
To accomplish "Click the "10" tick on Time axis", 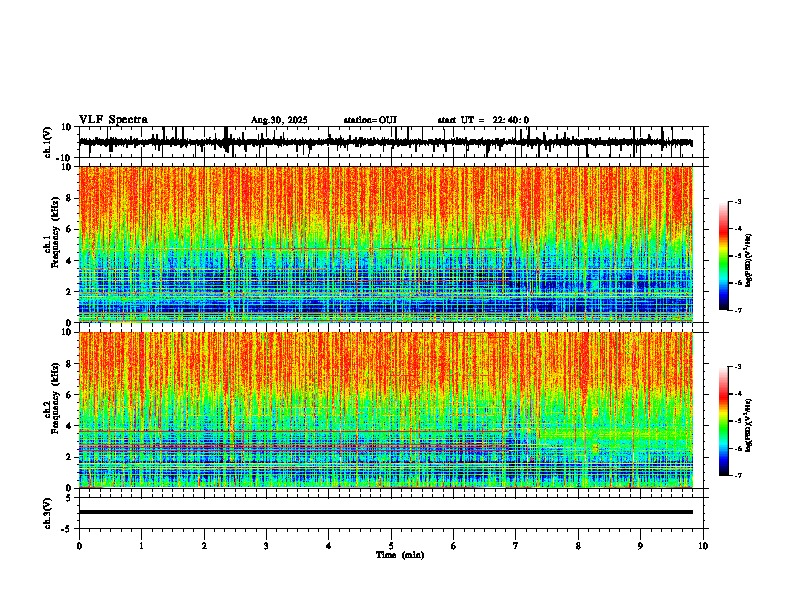I will click(703, 546).
